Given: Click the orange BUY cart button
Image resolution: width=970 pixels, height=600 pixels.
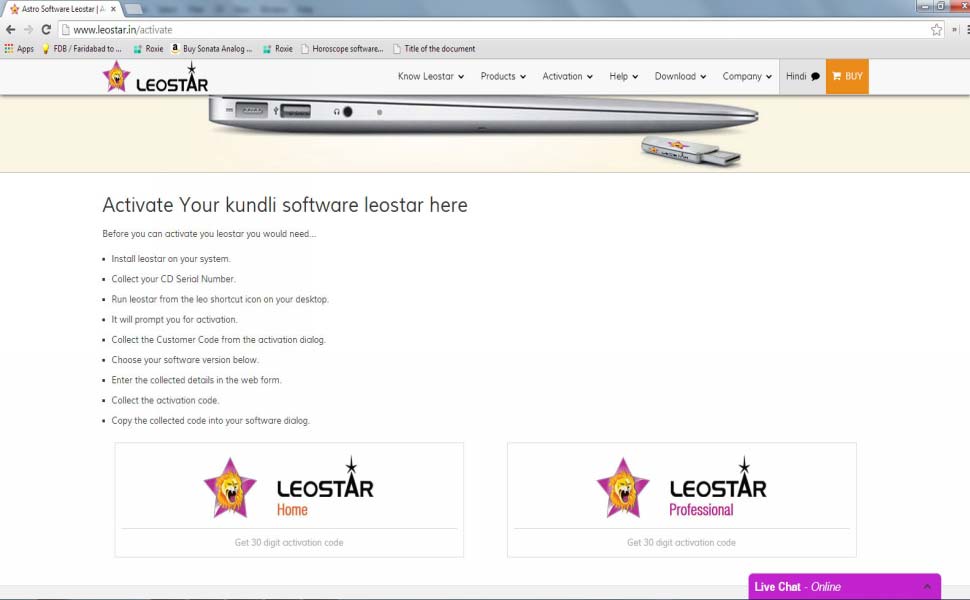Looking at the screenshot, I should 847,76.
